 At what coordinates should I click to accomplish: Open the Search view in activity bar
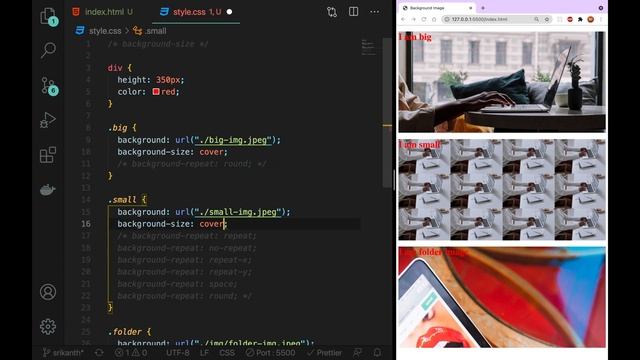(x=48, y=50)
